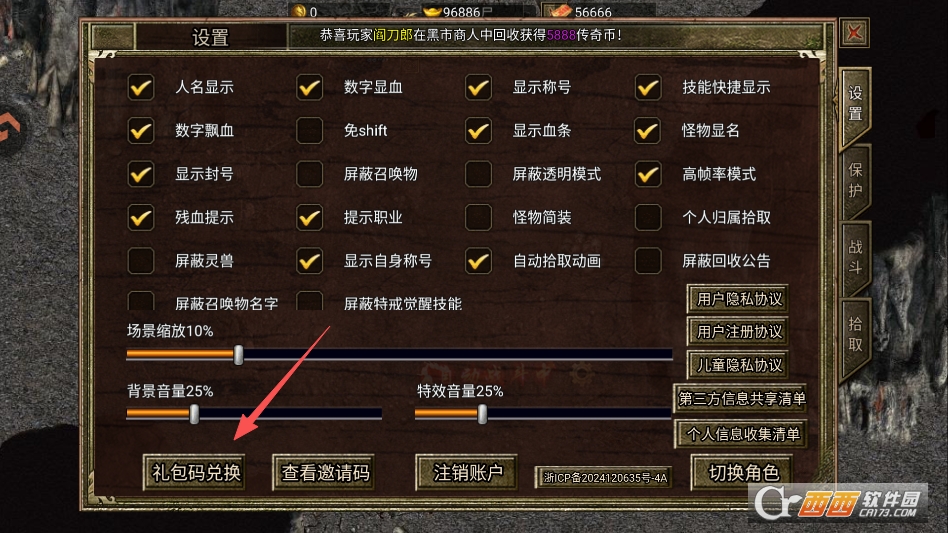The image size is (948, 533).
Task: Click the orange arrow icon on left edge
Action: [x=8, y=128]
